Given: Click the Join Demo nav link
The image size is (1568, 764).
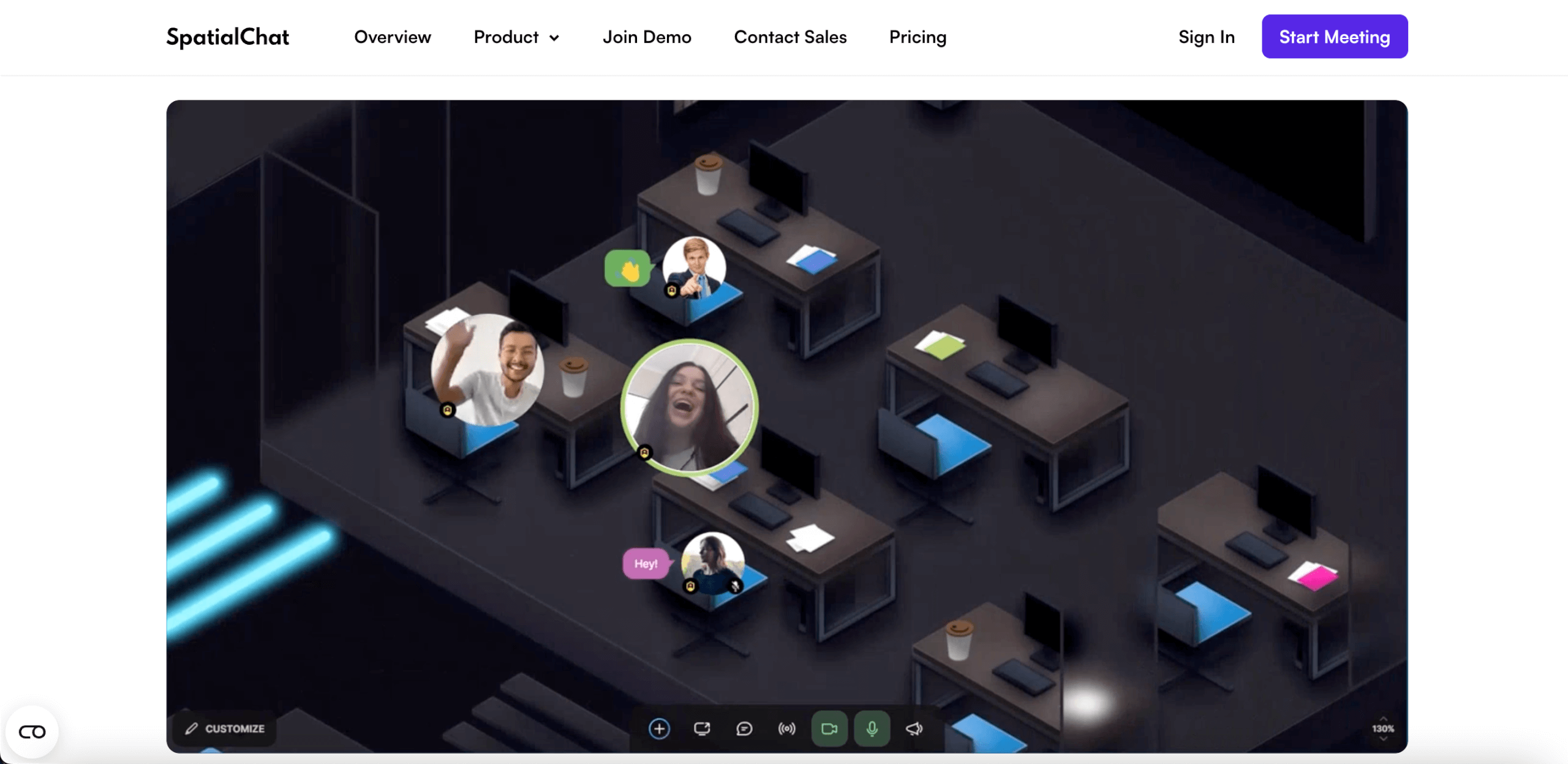Looking at the screenshot, I should click(x=647, y=37).
